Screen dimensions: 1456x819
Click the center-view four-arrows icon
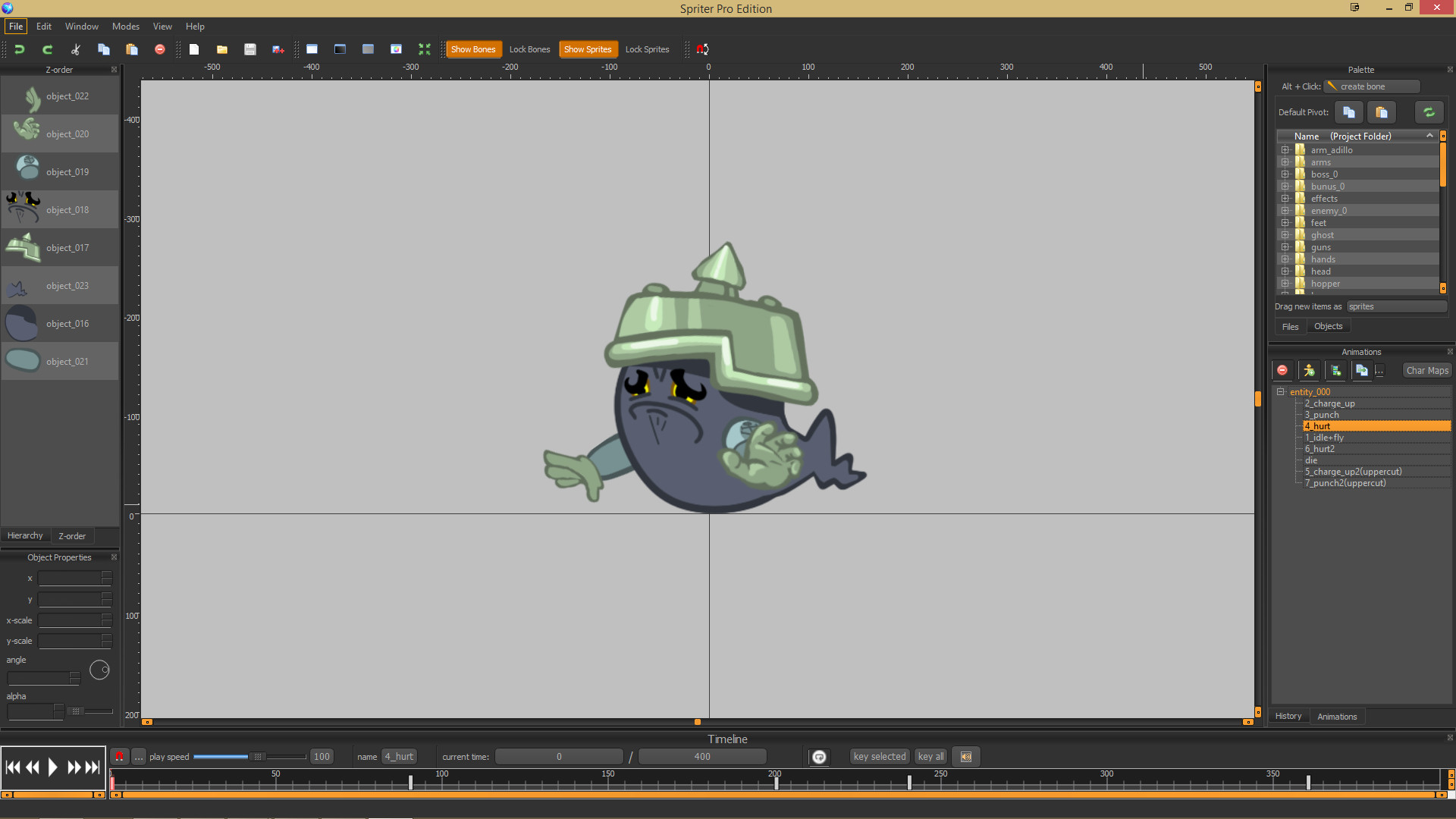(x=425, y=49)
